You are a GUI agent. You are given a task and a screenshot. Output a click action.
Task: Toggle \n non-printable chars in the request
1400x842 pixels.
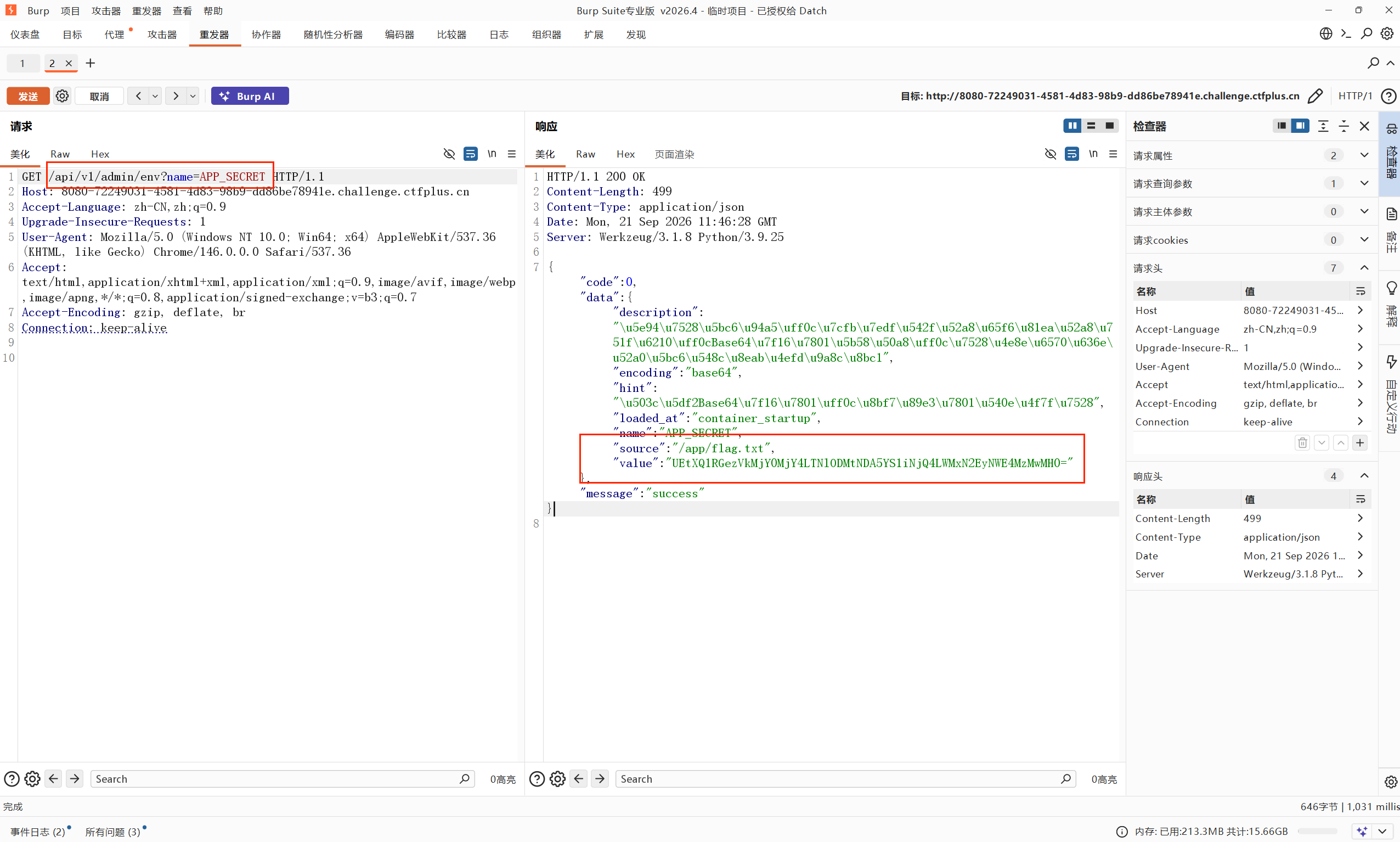click(x=492, y=154)
